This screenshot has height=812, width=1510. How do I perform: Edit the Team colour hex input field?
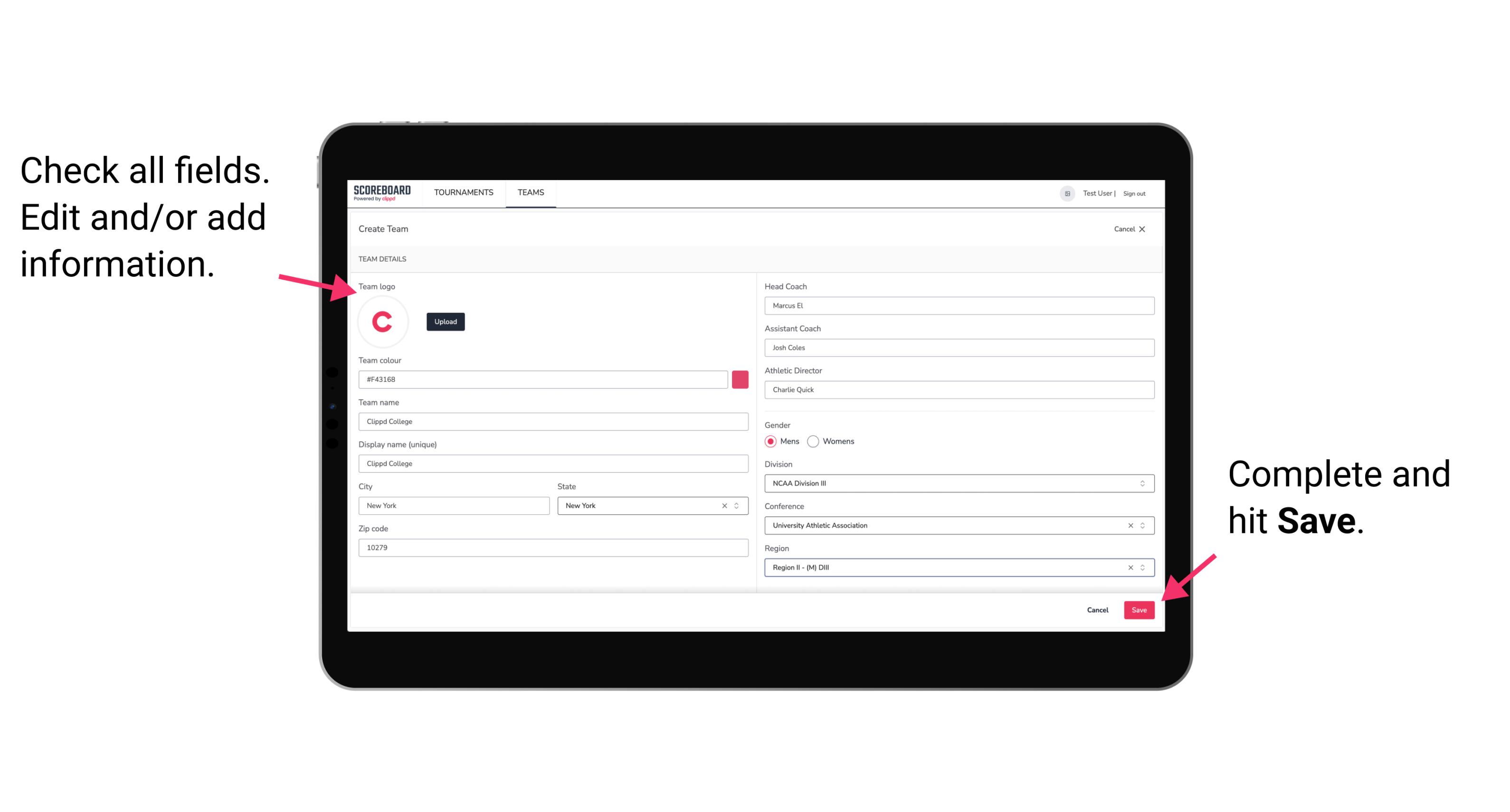coord(544,379)
